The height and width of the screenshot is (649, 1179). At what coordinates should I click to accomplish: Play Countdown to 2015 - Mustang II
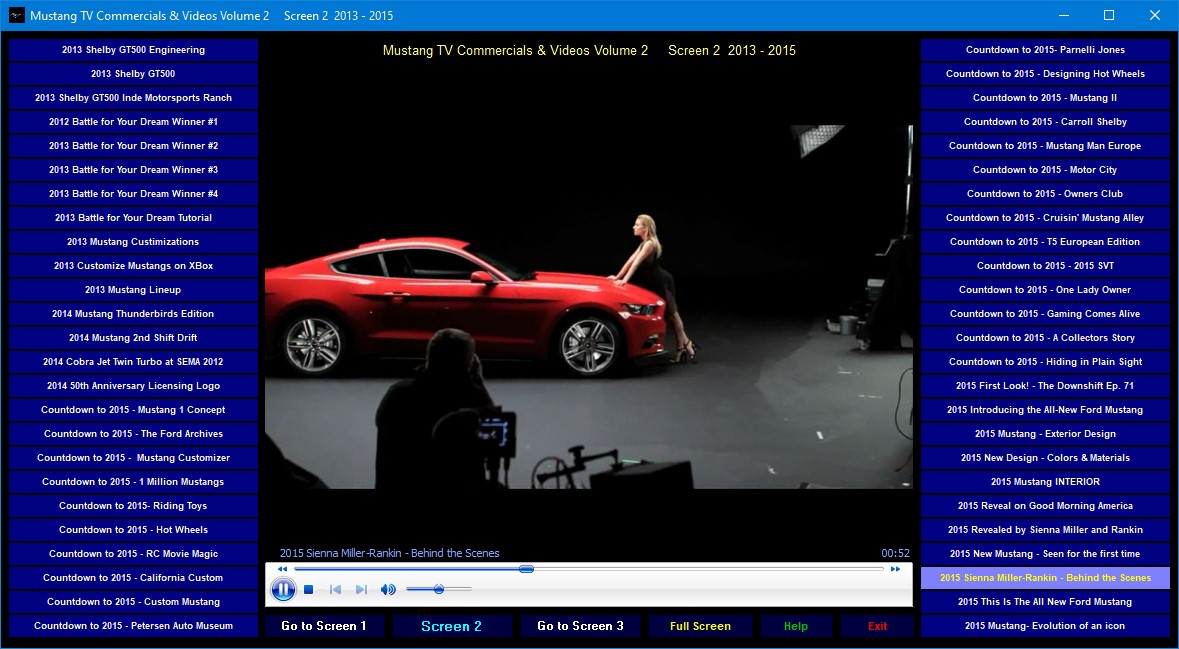[1045, 98]
